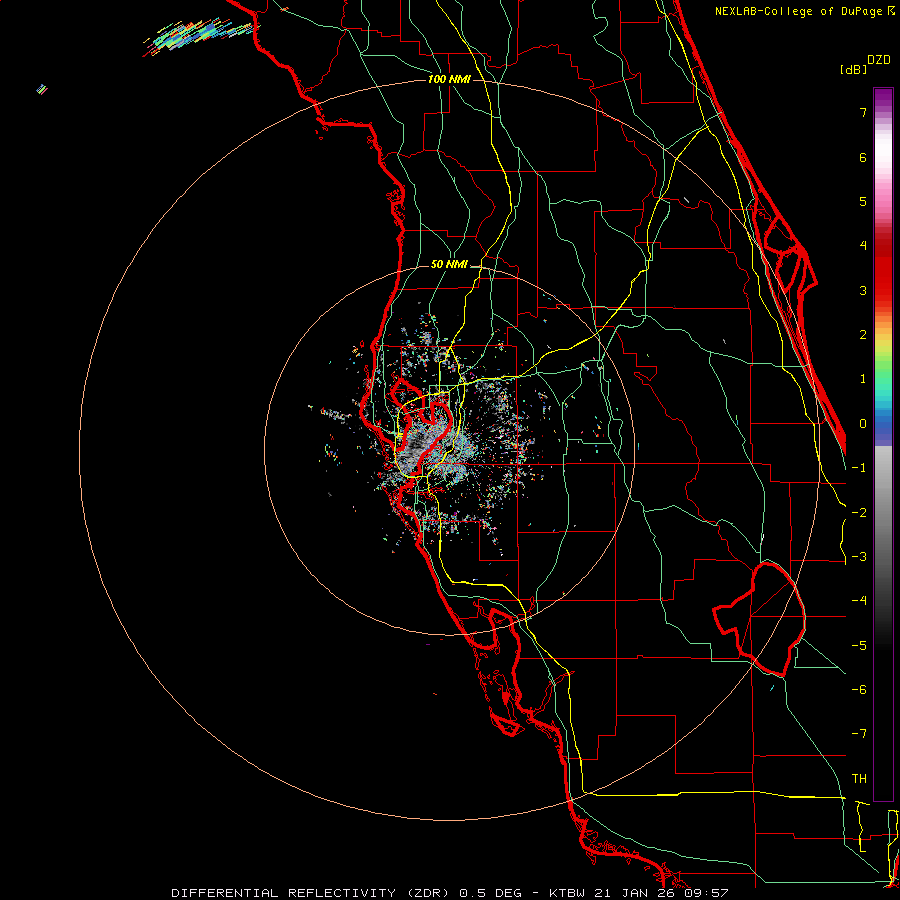Viewport: 900px width, 900px height.
Task: Click the 2 value on the color scale
Action: [x=863, y=335]
